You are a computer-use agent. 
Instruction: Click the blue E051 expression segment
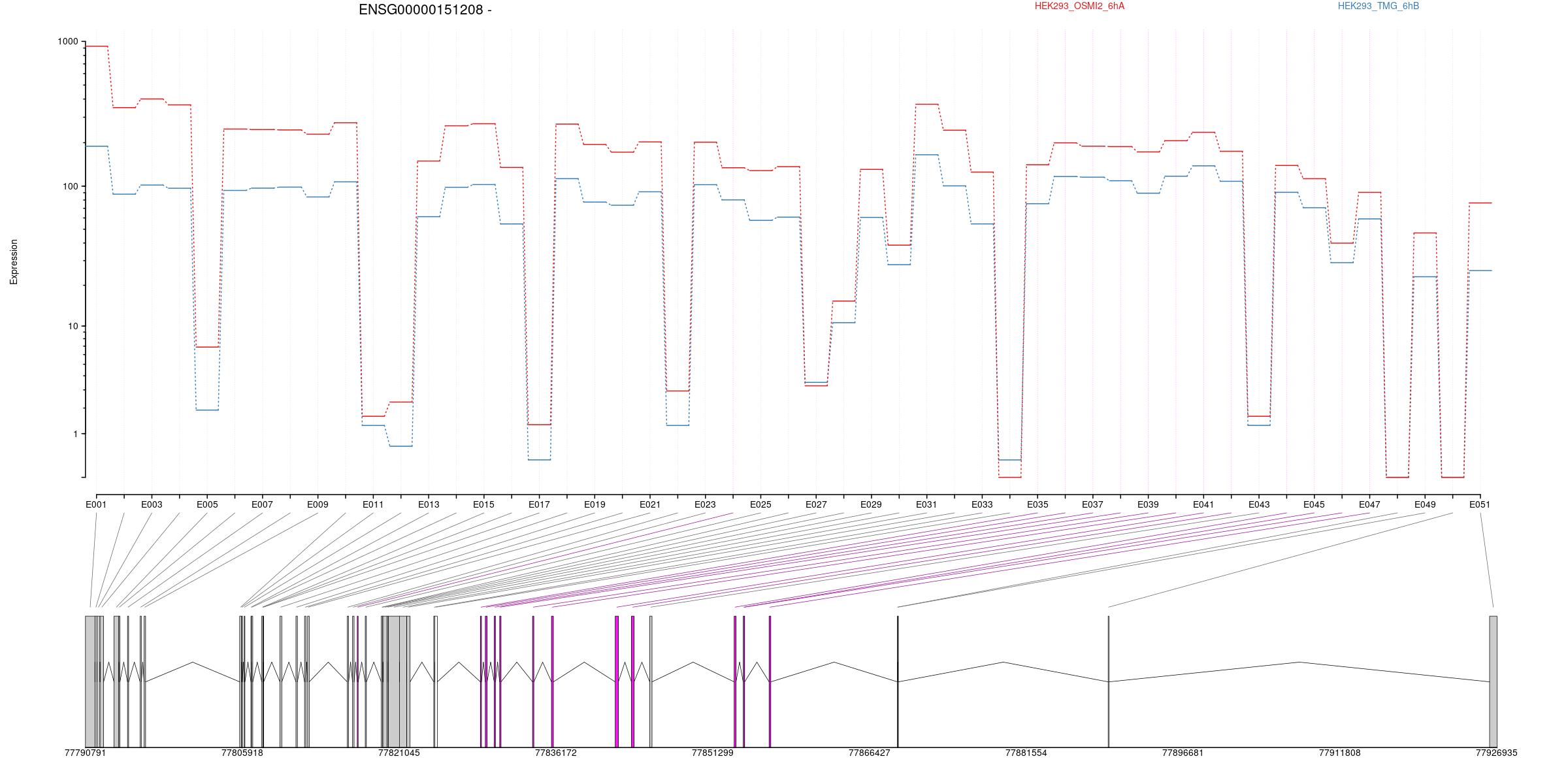(1480, 270)
